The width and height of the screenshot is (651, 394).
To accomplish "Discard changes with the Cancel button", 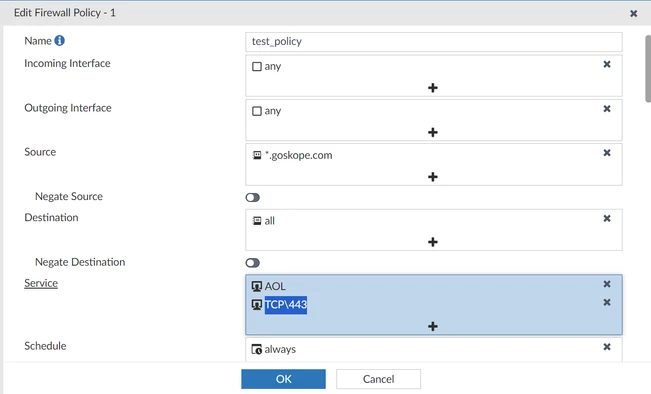I will pyautogui.click(x=378, y=379).
